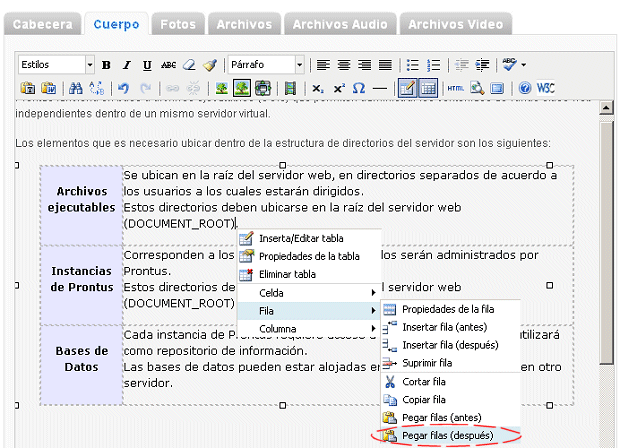
Task: Click insert table toolbar icon
Action: pyautogui.click(x=428, y=88)
